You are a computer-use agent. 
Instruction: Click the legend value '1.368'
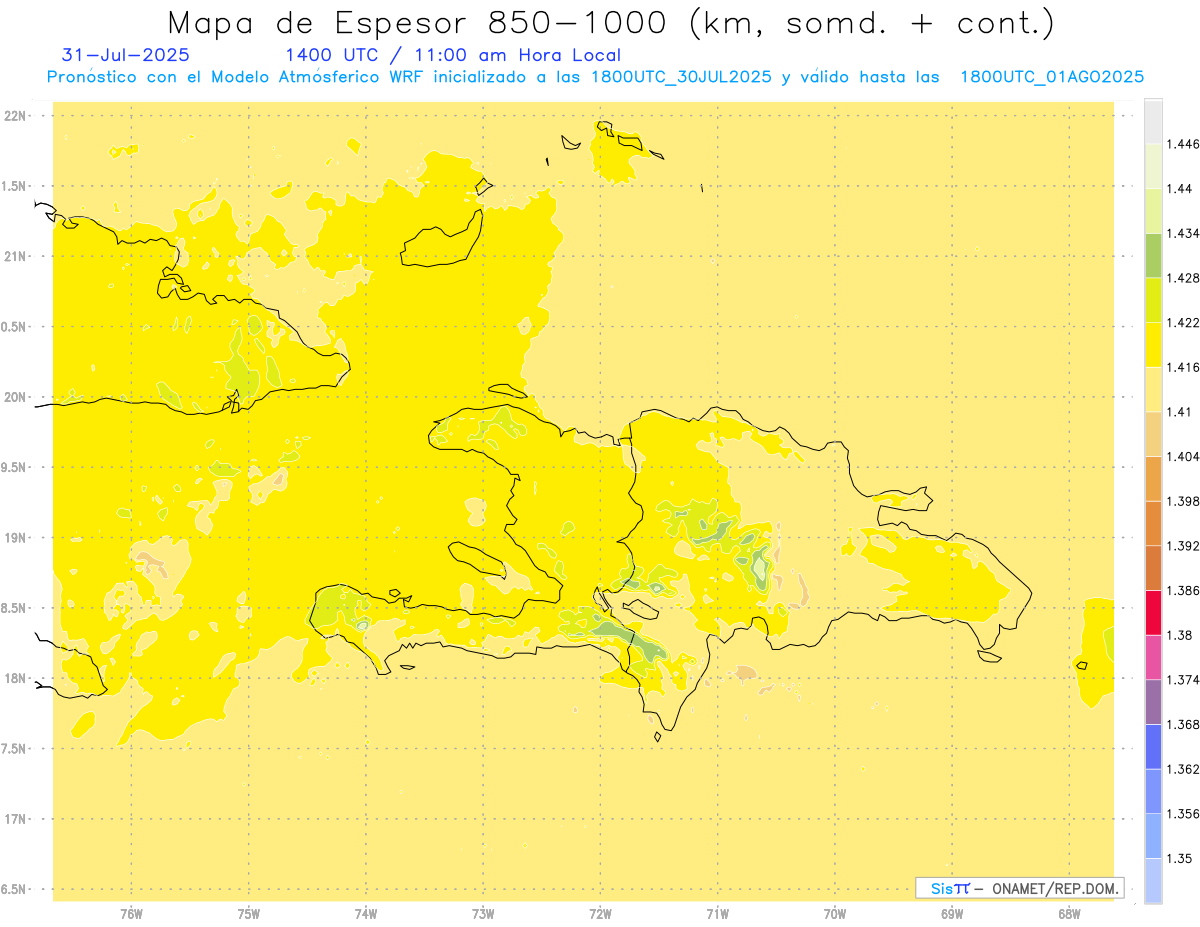[1184, 724]
